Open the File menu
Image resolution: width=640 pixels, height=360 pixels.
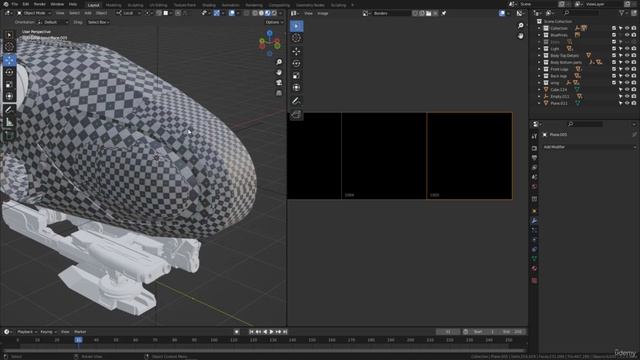pyautogui.click(x=15, y=4)
